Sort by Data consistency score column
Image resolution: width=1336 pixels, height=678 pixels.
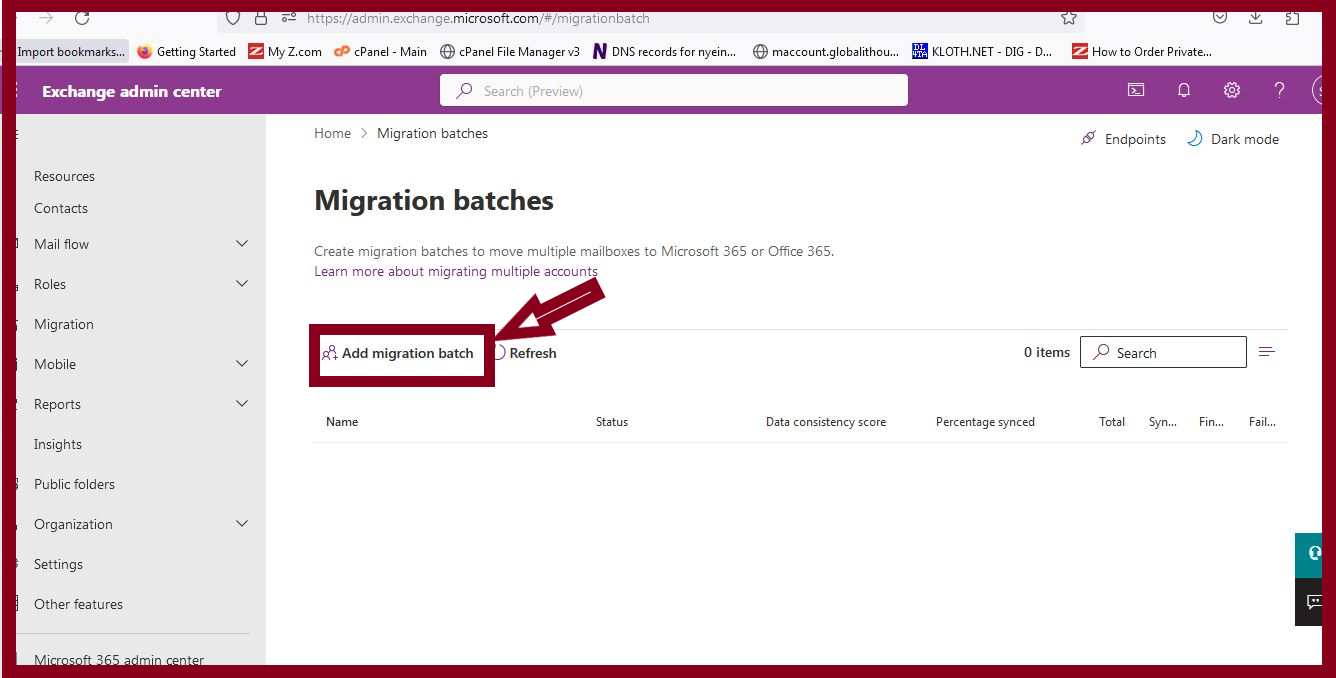click(x=826, y=422)
